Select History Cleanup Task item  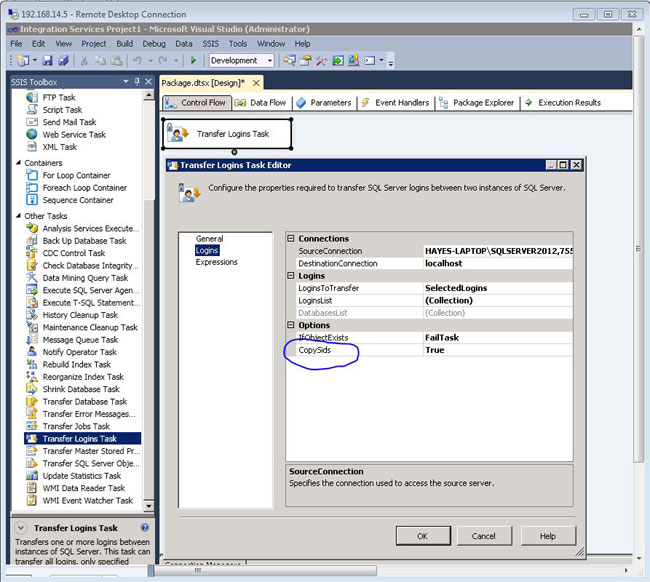pos(80,315)
